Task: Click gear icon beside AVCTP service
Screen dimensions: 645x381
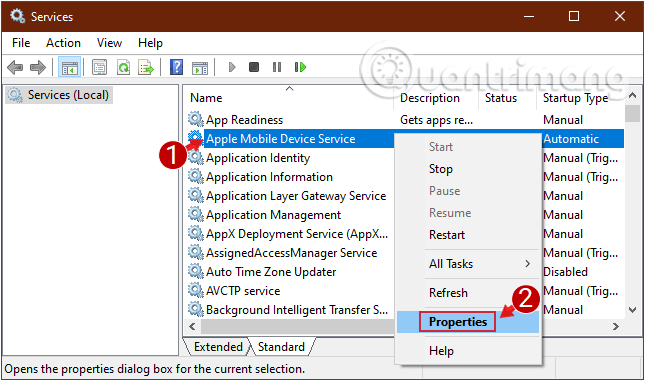Action: click(x=196, y=290)
